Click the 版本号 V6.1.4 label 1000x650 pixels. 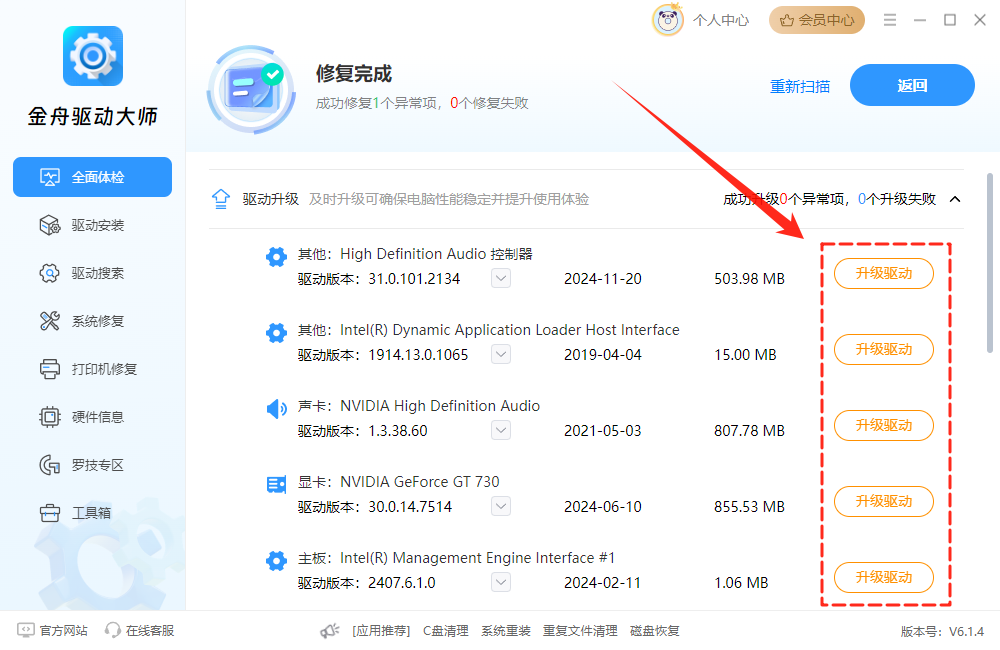pos(942,632)
